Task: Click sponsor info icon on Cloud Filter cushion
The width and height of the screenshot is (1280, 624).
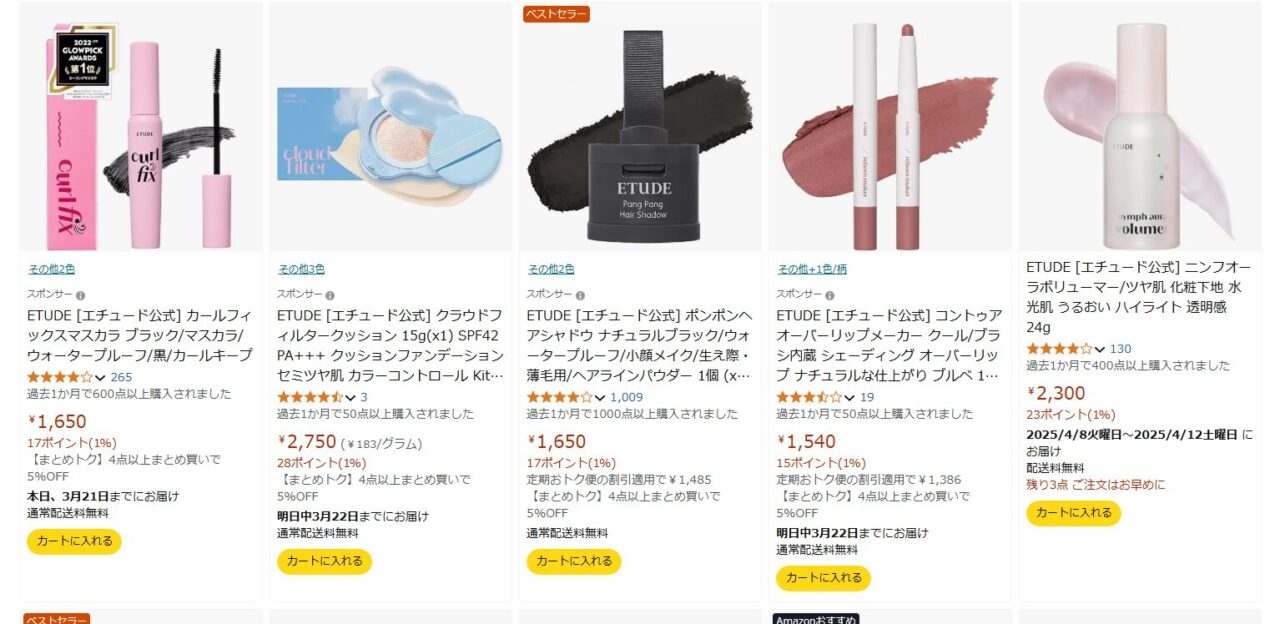Action: (x=331, y=295)
